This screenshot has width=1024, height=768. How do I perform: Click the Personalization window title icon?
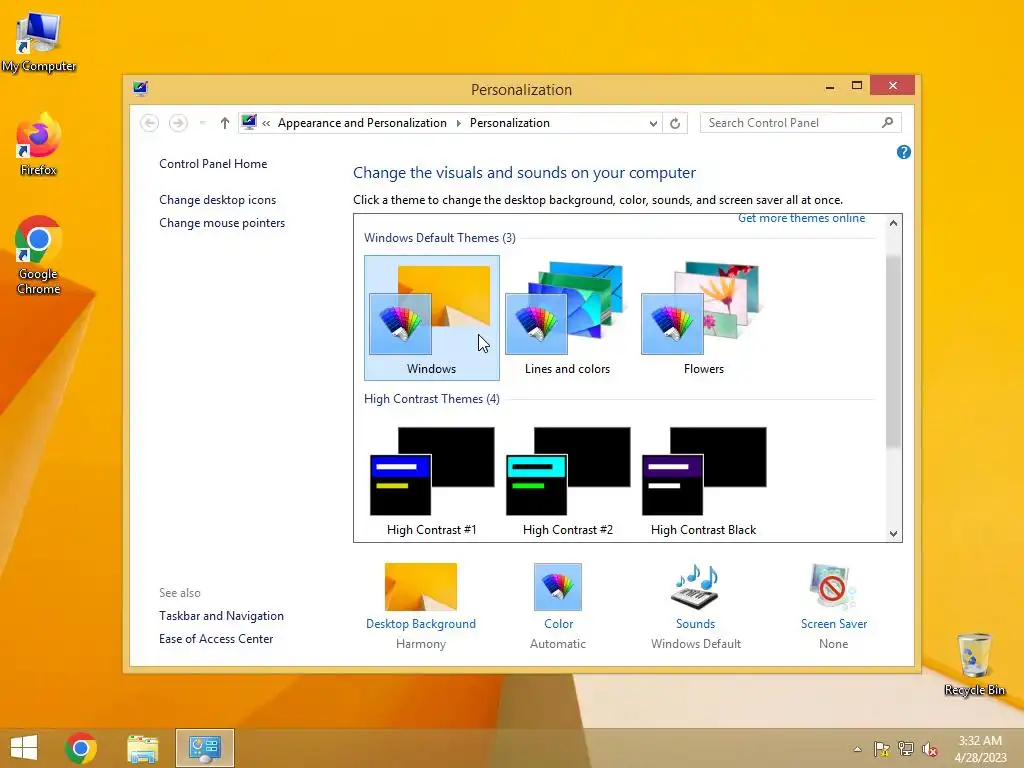point(140,88)
